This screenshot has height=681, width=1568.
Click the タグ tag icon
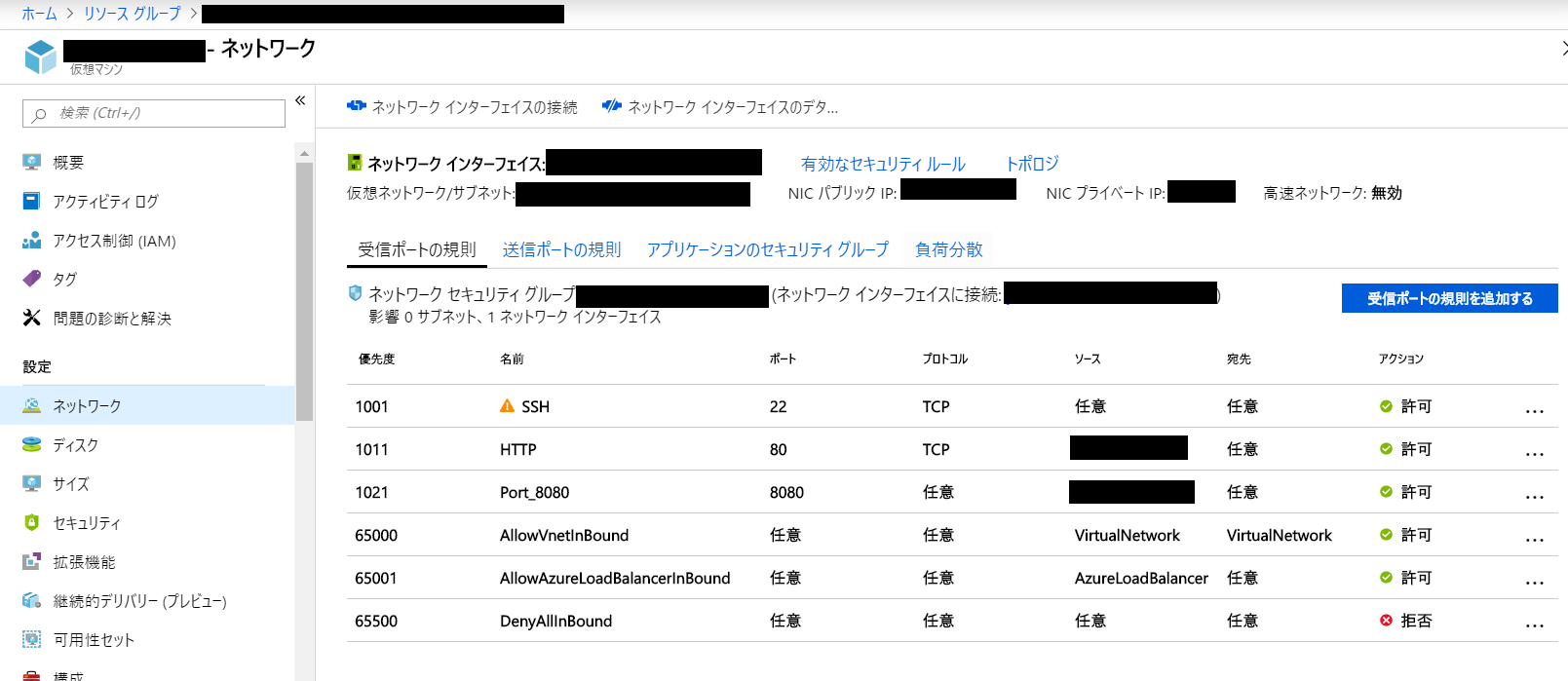32,279
